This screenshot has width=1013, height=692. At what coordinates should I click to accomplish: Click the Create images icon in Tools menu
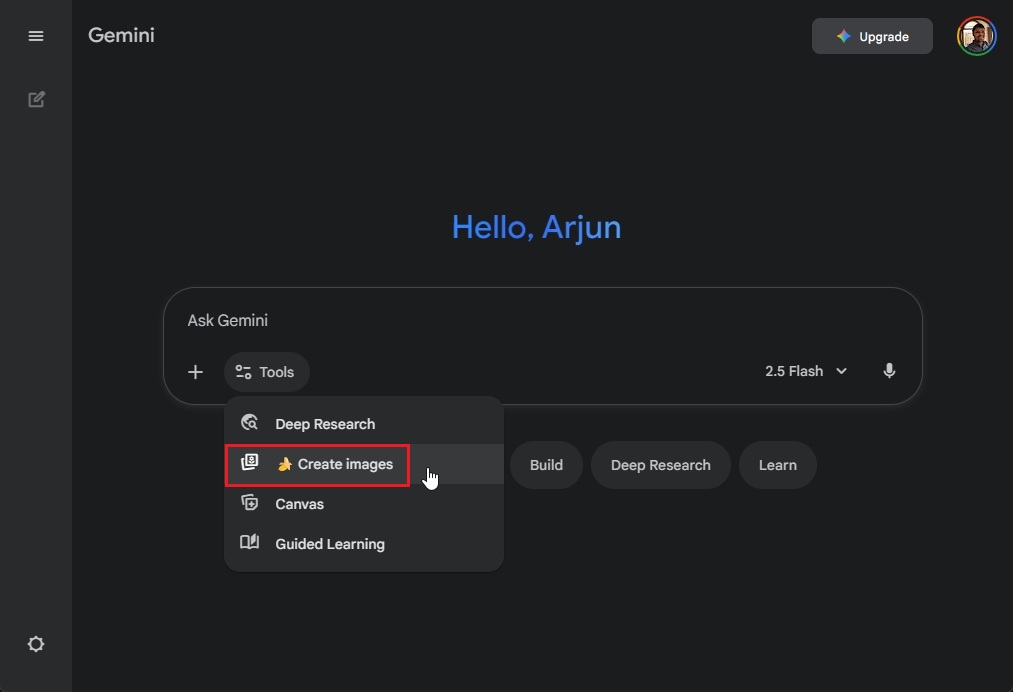pyautogui.click(x=249, y=463)
